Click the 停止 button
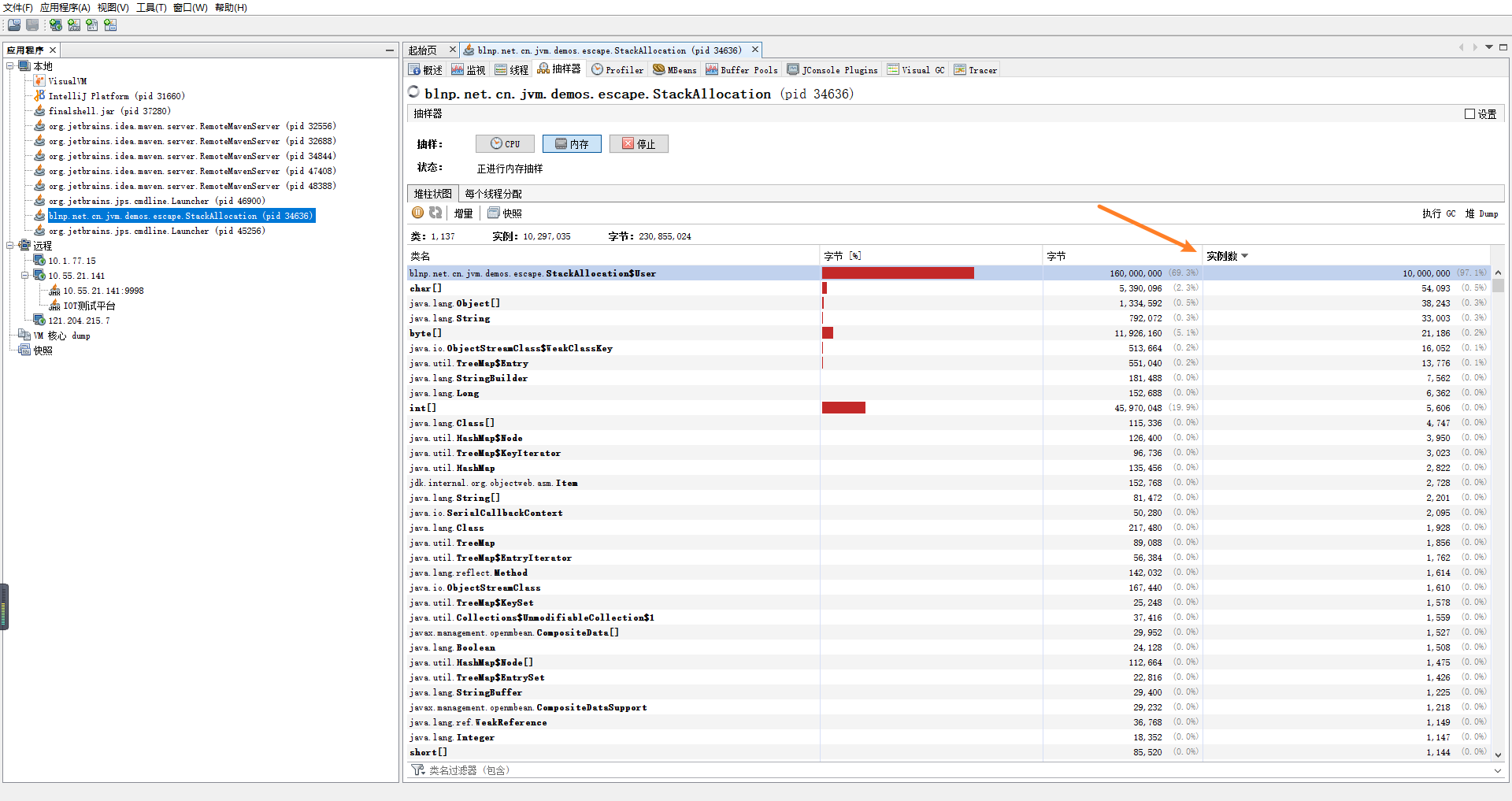Viewport: 1512px width, 801px height. (639, 144)
